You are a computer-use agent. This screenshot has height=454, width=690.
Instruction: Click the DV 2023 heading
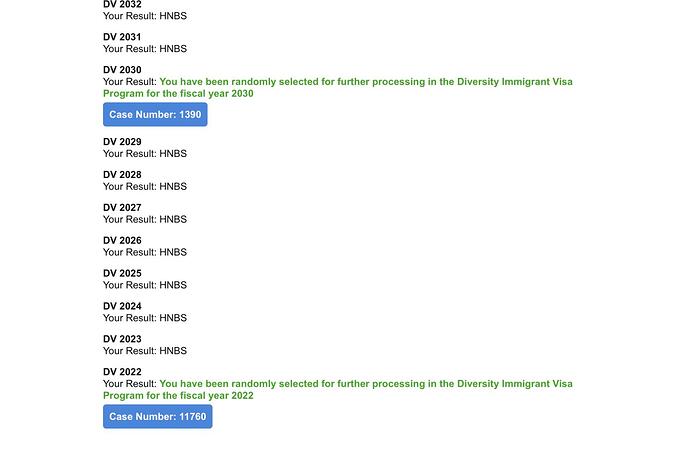pyautogui.click(x=122, y=339)
